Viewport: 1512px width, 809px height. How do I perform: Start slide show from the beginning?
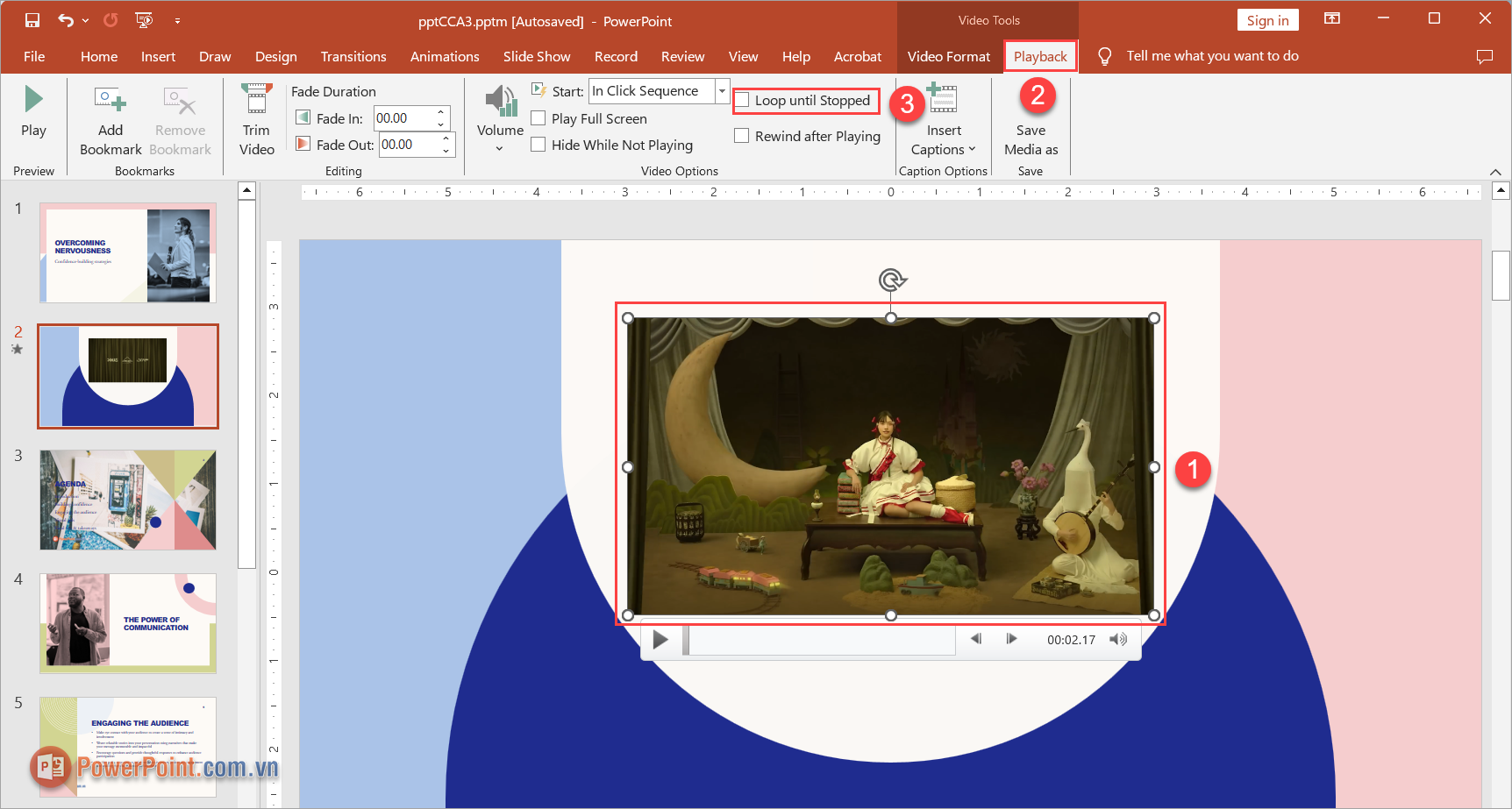pos(144,19)
